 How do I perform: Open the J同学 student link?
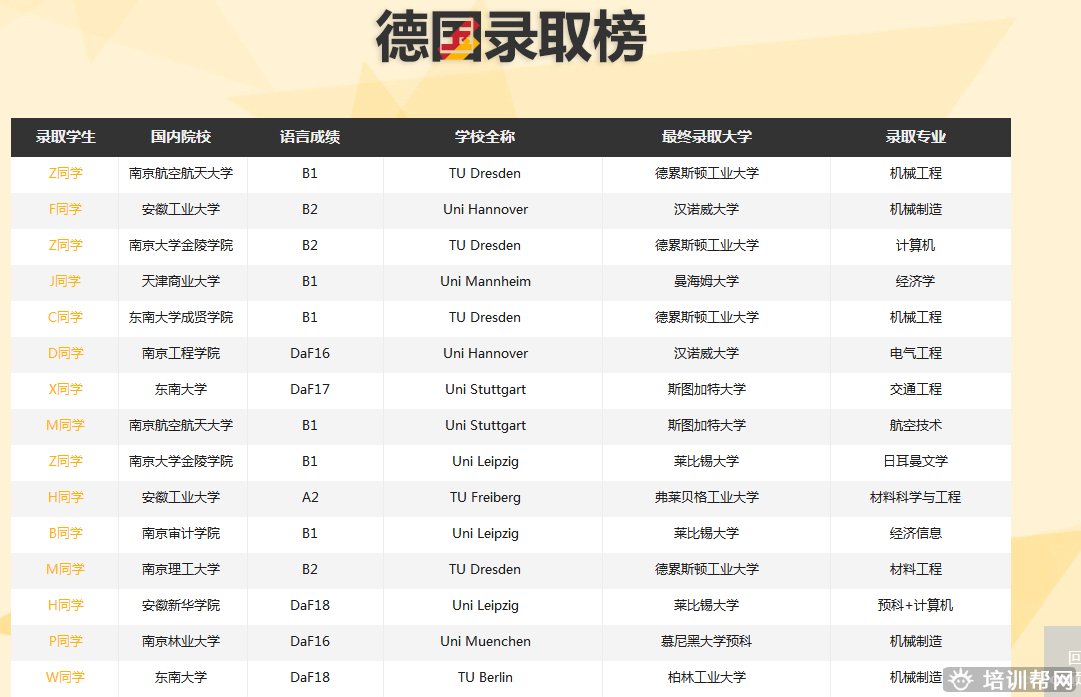(x=66, y=281)
